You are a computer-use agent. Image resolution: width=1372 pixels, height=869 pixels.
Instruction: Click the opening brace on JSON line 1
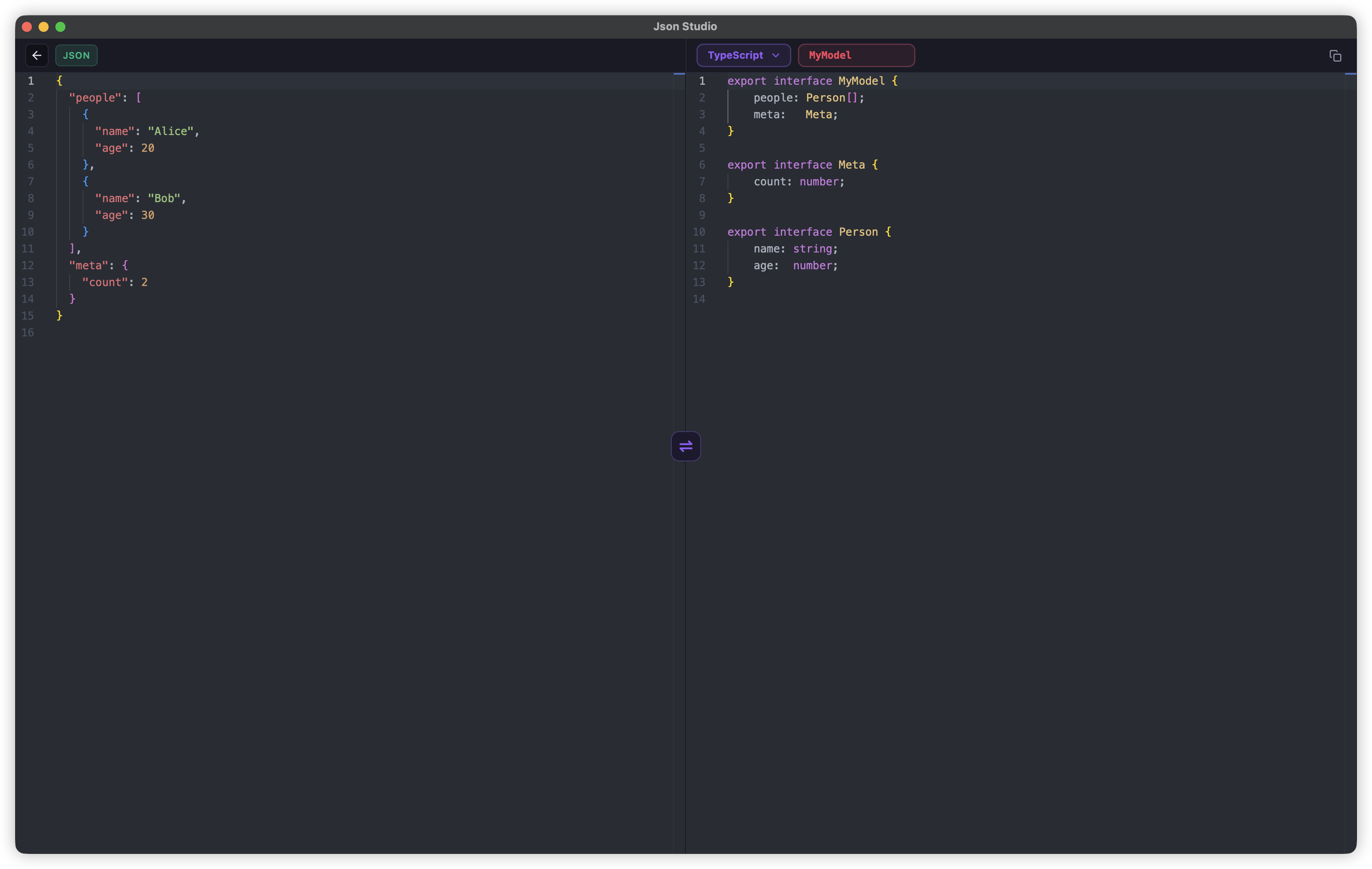coord(59,81)
